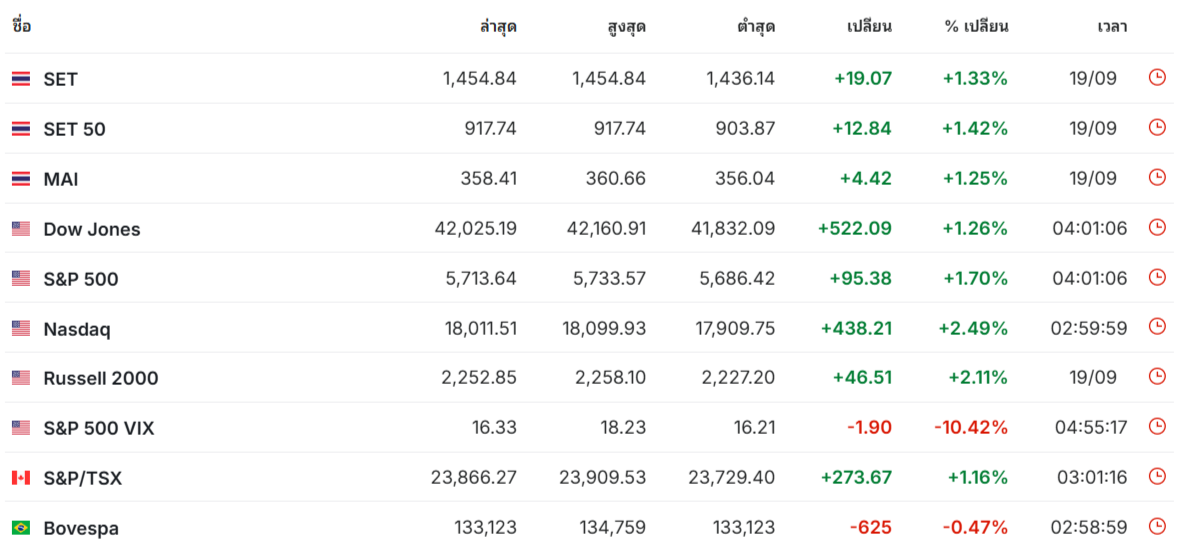Click Russell 2000 low 2,227.20
1178x543 pixels.
pyautogui.click(x=738, y=378)
